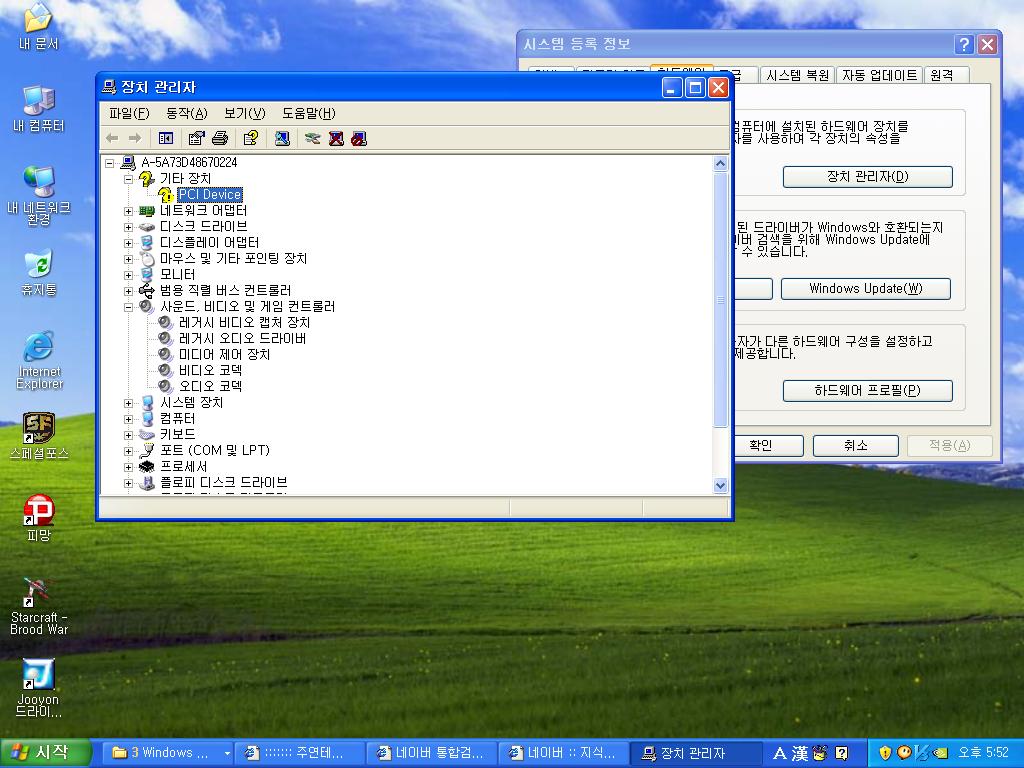
Task: Click the 프로세서 chip icon in the tree
Action: [147, 466]
